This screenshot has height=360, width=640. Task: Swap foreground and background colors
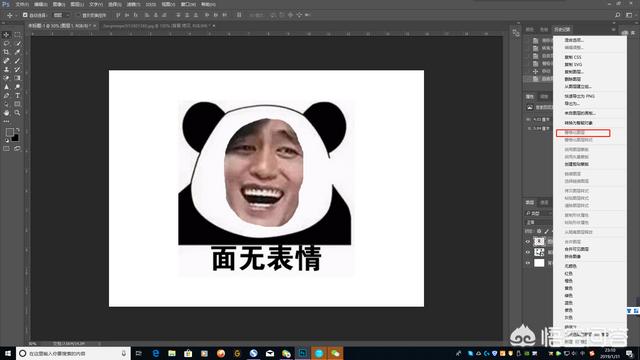point(17,130)
